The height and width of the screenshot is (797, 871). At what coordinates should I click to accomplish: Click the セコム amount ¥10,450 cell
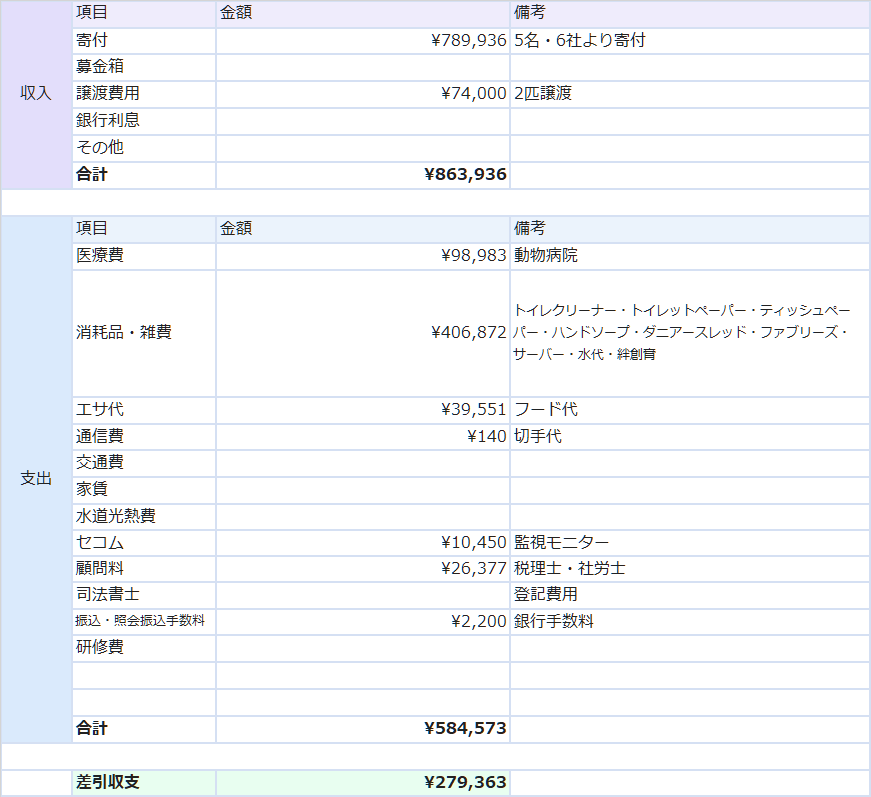[362, 543]
